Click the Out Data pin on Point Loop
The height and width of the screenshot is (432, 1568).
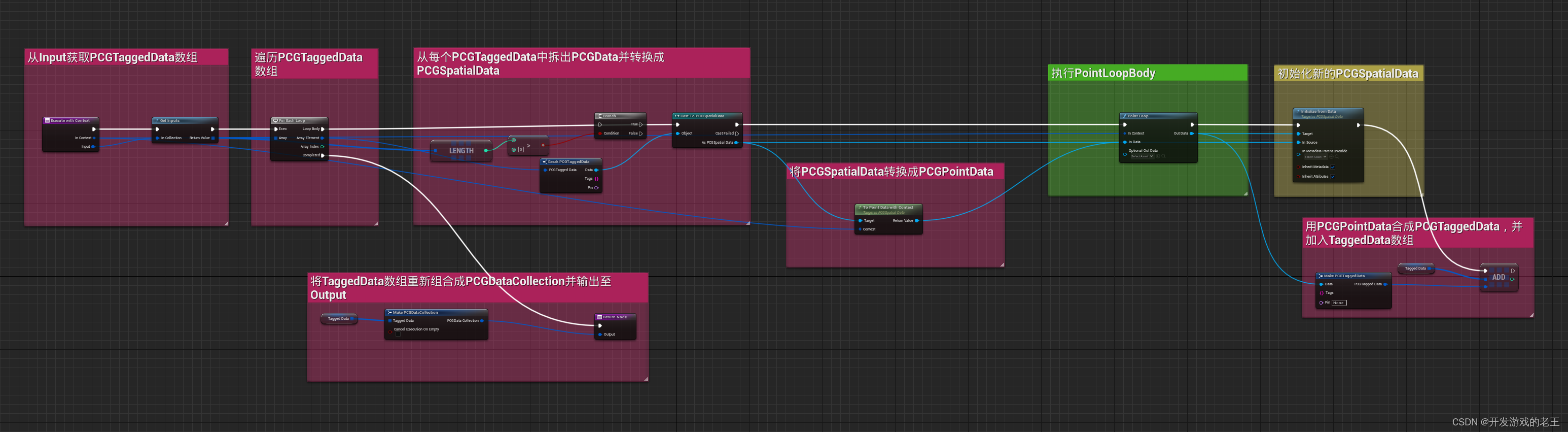click(x=1192, y=134)
